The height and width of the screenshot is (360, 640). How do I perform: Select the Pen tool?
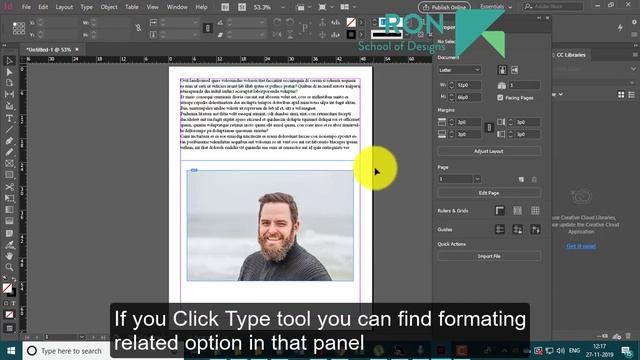(9, 141)
